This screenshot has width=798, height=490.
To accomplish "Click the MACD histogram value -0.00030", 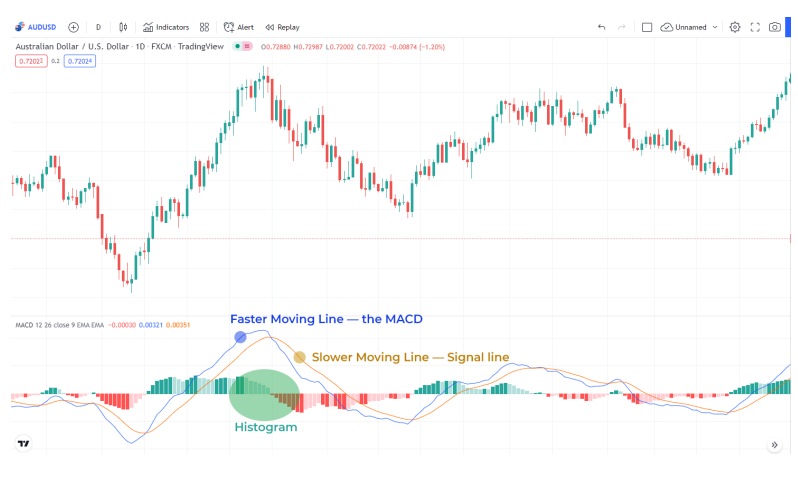I will coord(122,325).
